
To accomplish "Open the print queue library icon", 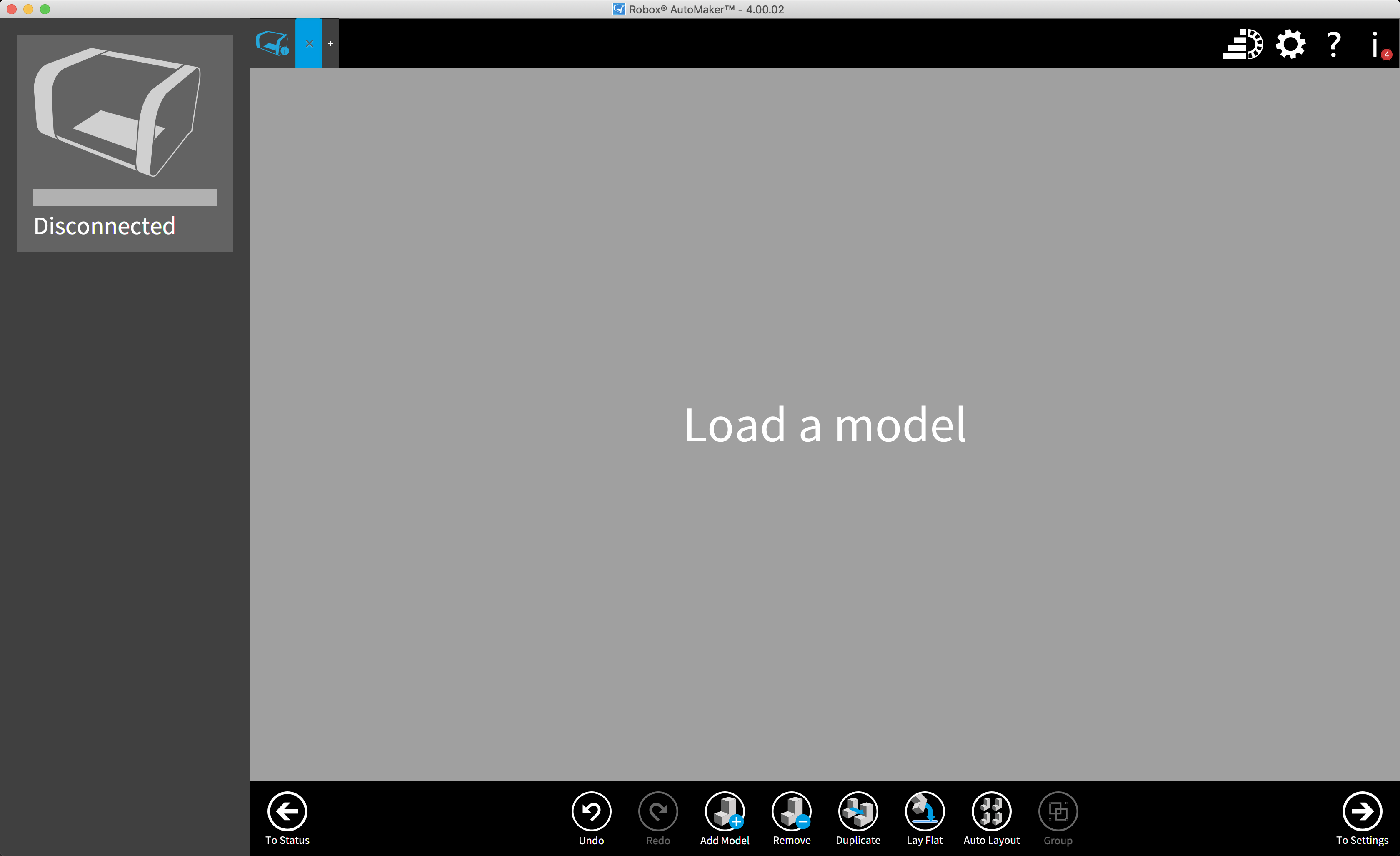I will click(x=1242, y=44).
